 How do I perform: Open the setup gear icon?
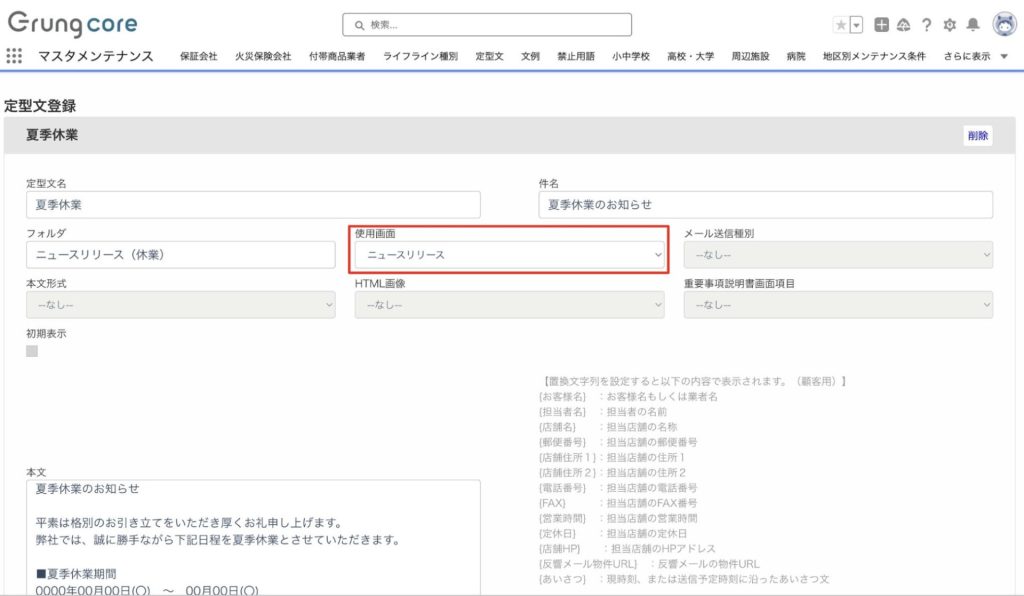pos(950,25)
